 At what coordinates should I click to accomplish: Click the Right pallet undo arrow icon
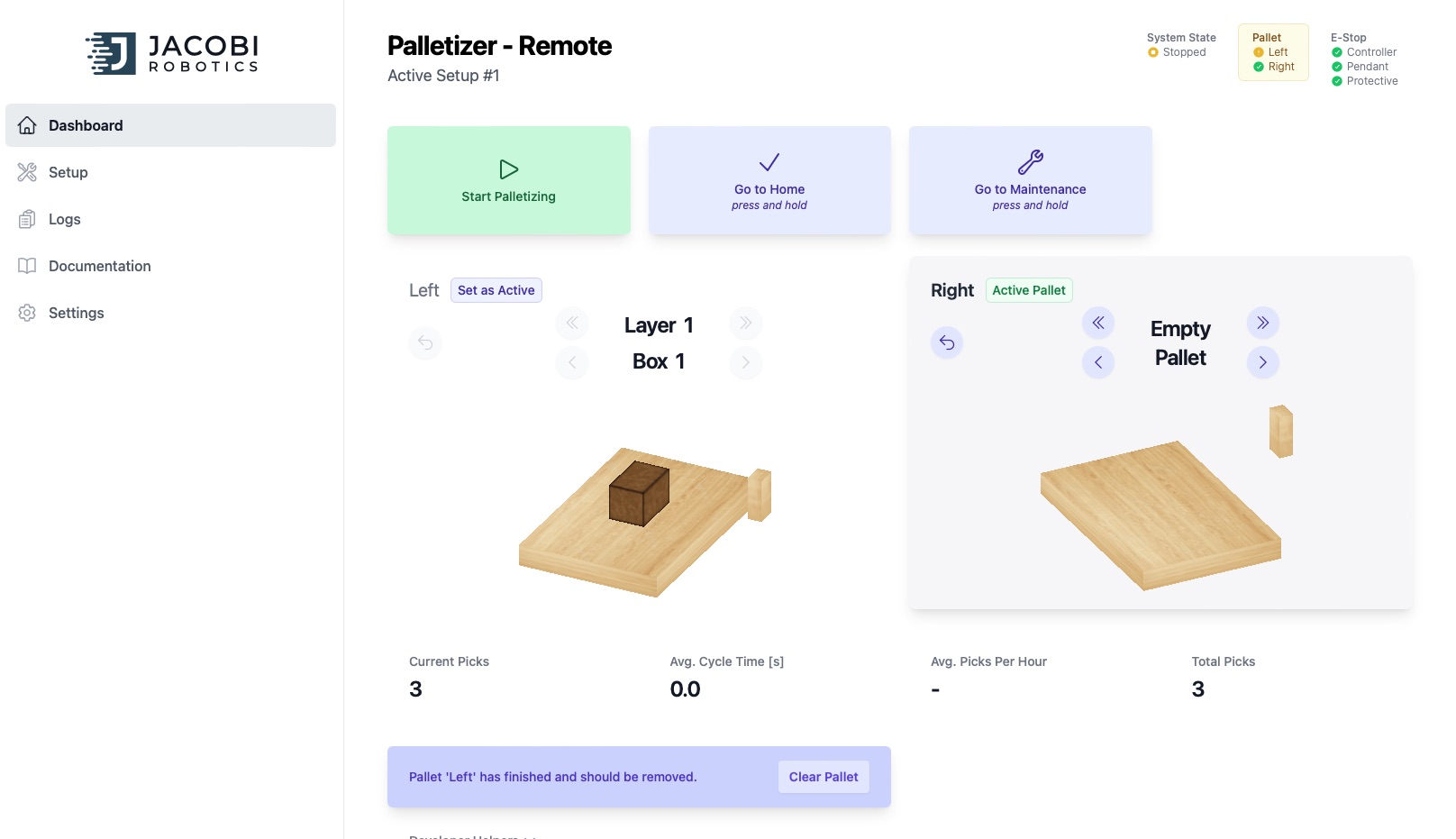(x=947, y=342)
